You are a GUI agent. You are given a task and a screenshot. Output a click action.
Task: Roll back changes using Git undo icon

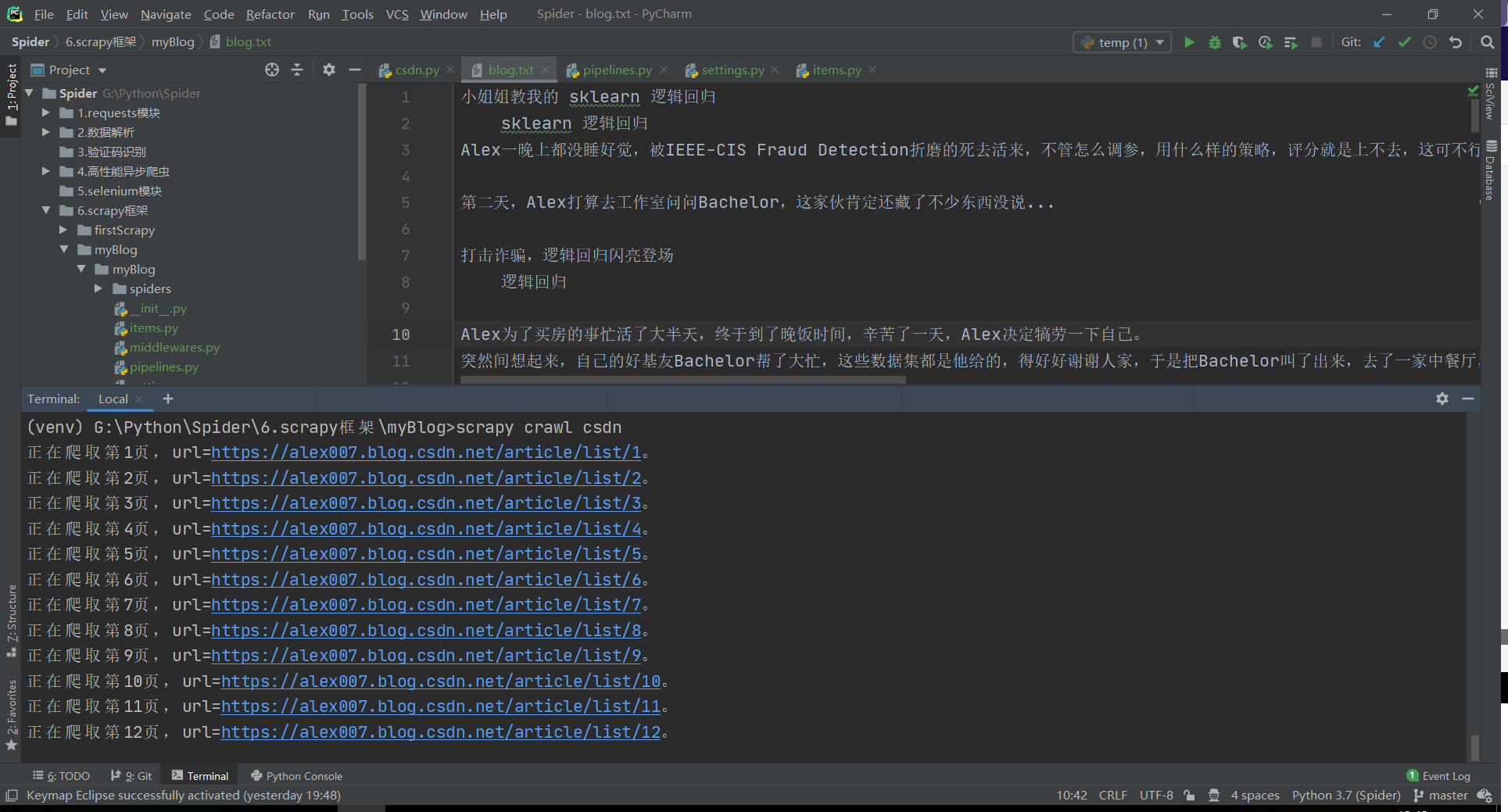(1456, 42)
